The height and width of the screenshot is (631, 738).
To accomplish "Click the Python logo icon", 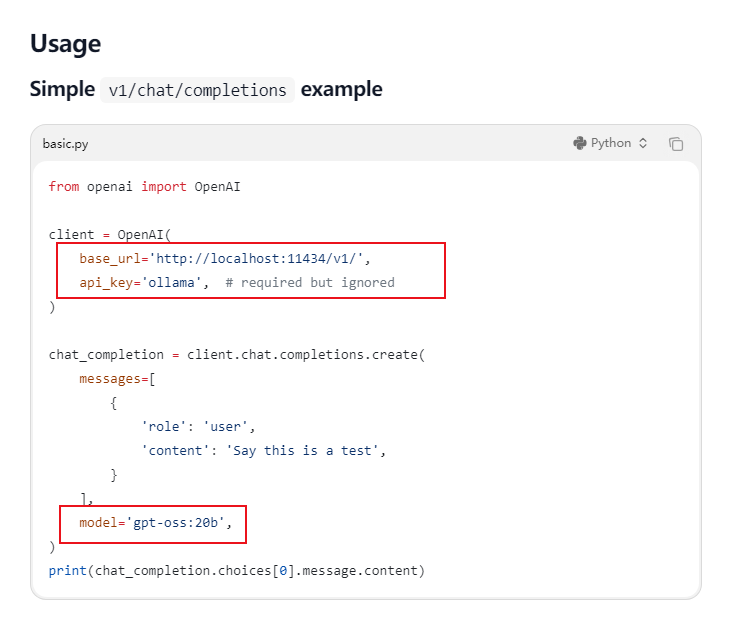I will 580,143.
